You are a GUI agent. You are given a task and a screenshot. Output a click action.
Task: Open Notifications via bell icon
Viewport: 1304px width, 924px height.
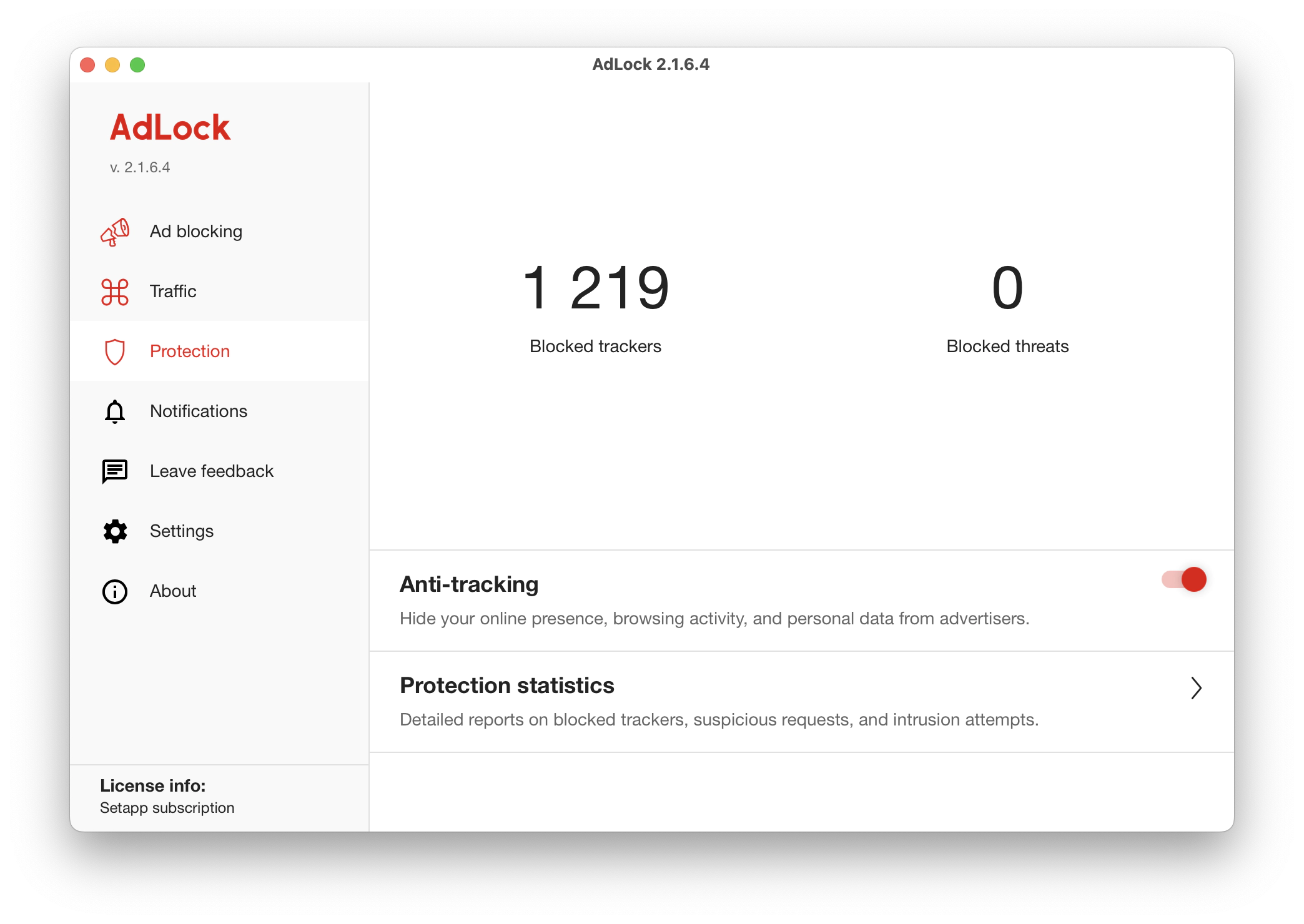pos(115,411)
